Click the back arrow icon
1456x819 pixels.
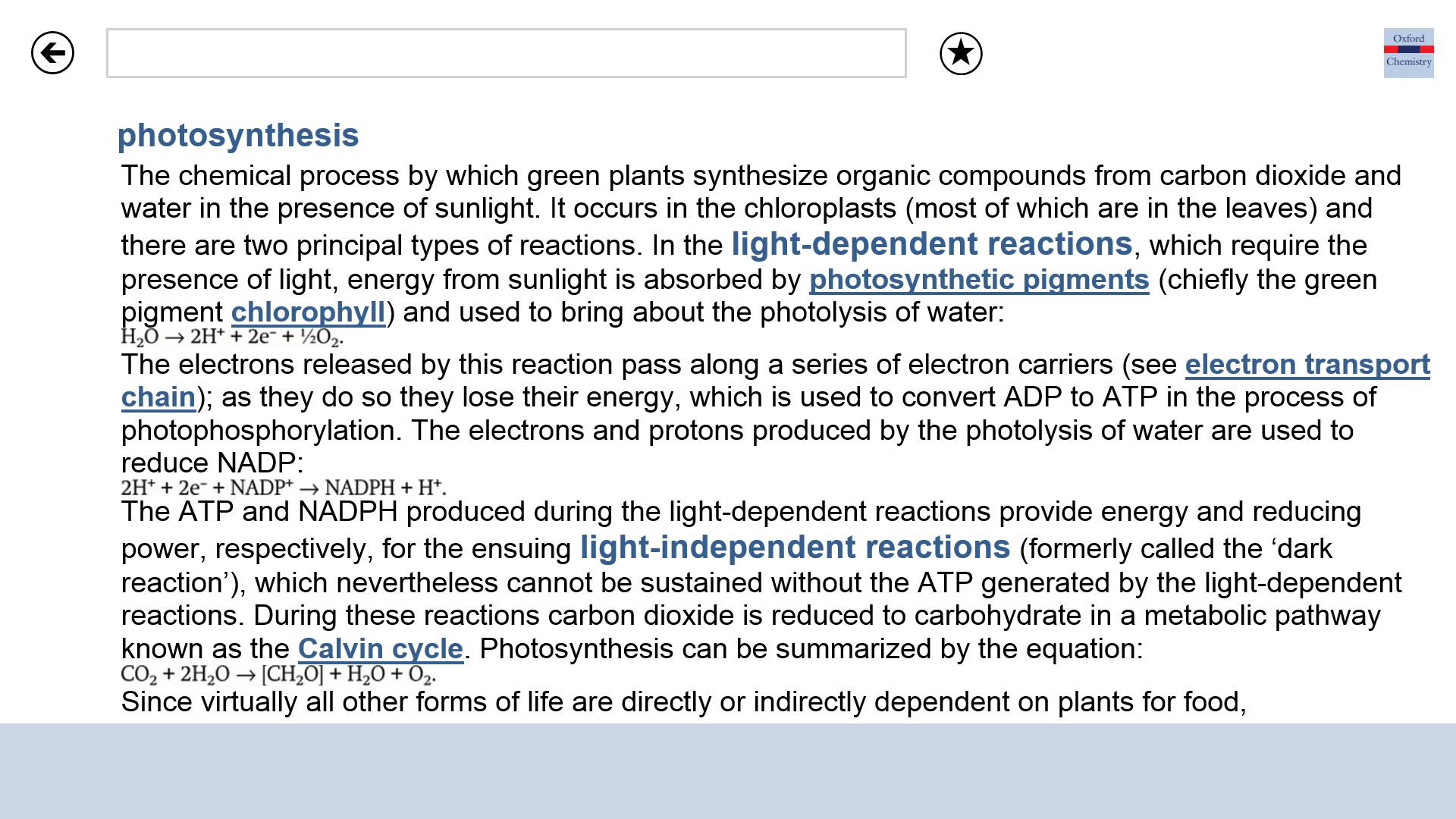[52, 53]
